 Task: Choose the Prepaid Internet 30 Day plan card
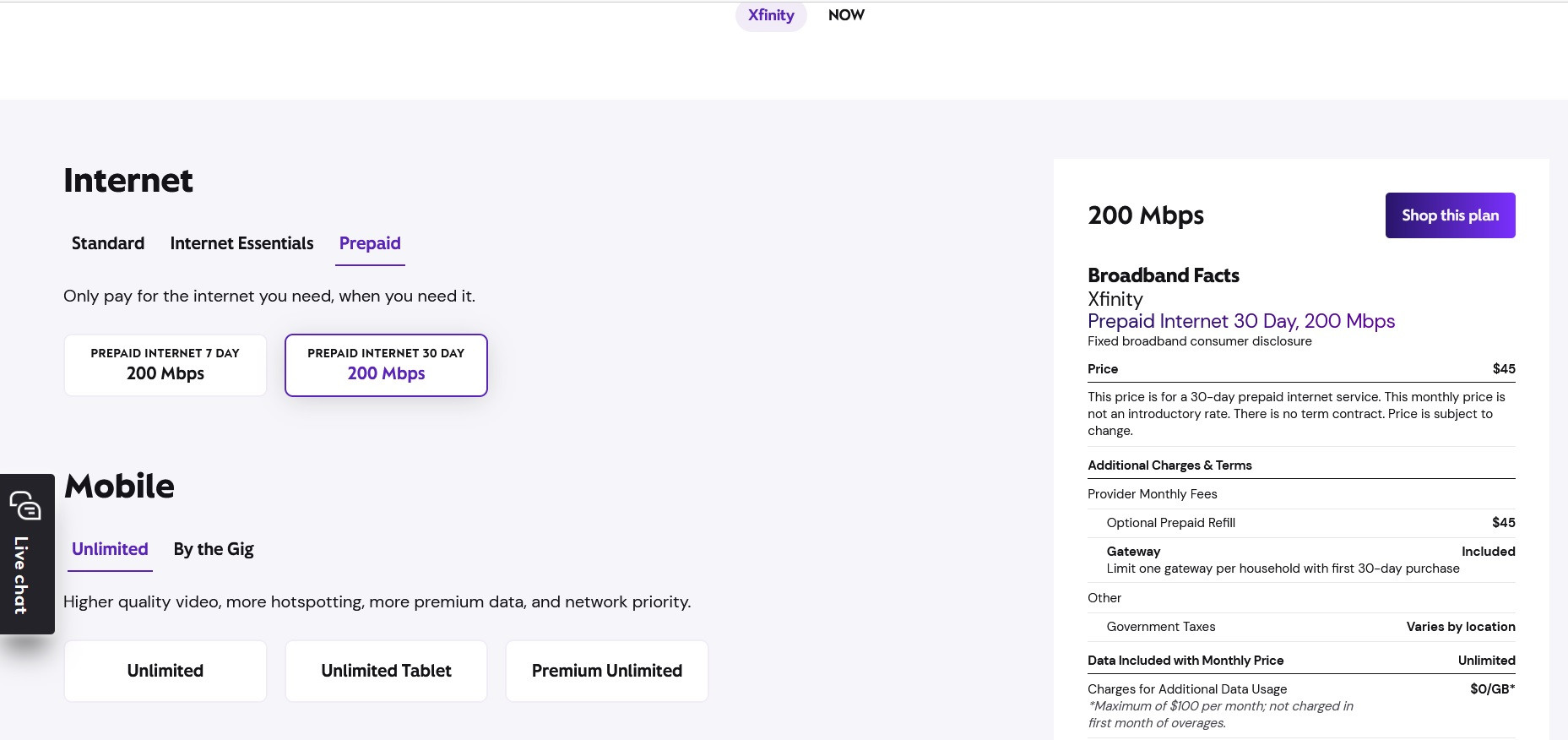(x=386, y=365)
